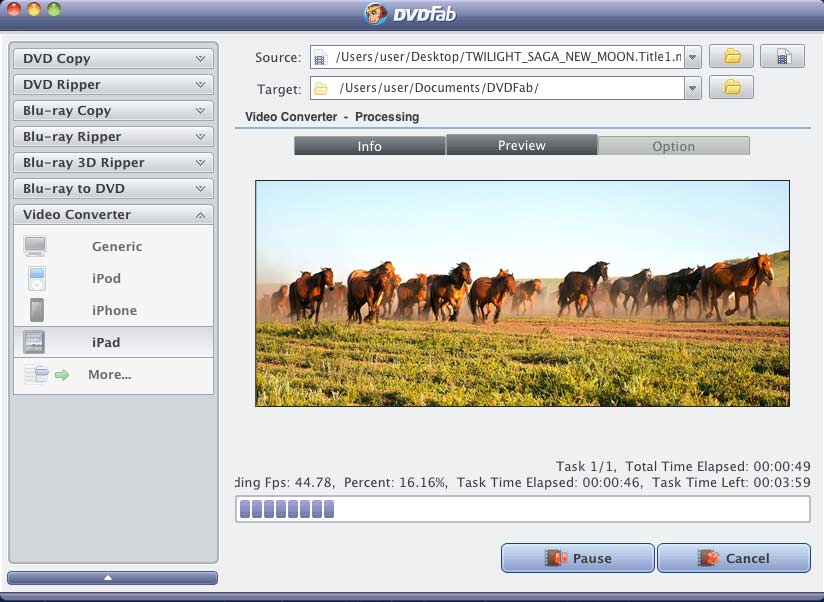Click the Task Time Left: 00:03:59 text

coord(731,483)
